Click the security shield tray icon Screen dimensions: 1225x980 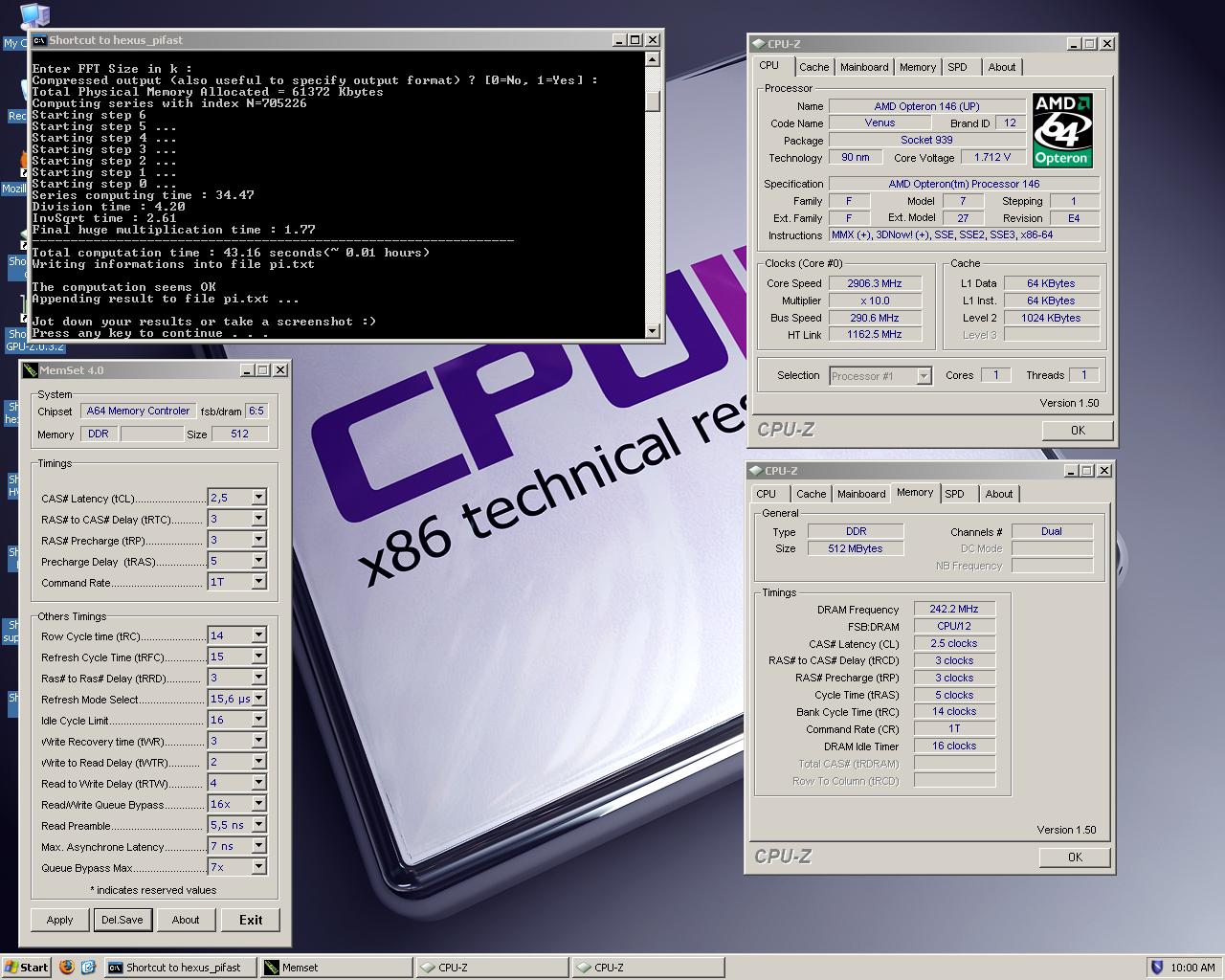point(1156,967)
